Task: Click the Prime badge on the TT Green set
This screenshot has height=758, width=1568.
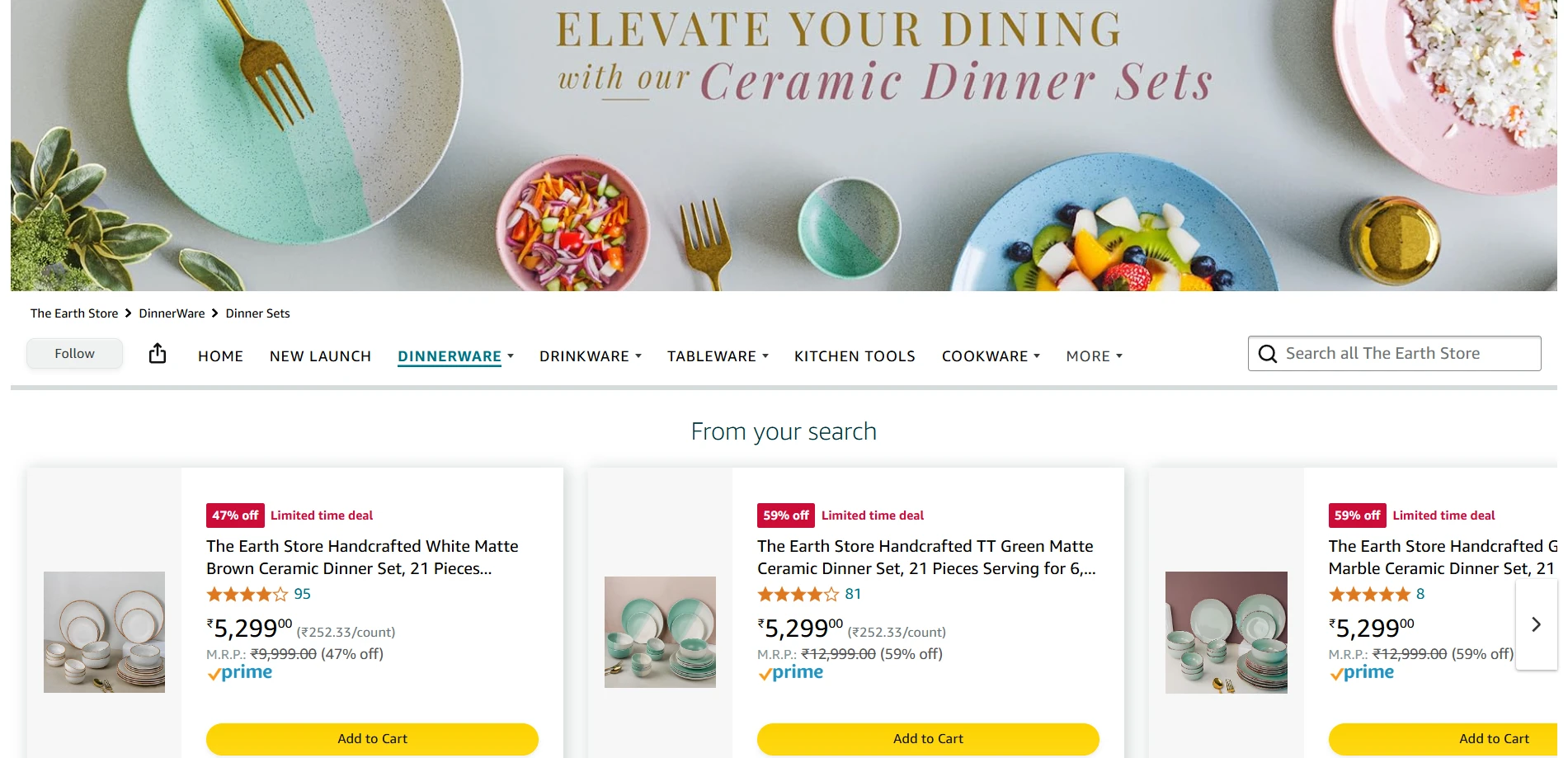Action: point(791,673)
